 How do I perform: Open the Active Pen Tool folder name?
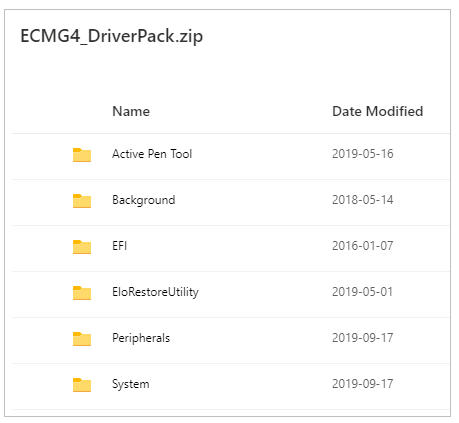coord(152,154)
